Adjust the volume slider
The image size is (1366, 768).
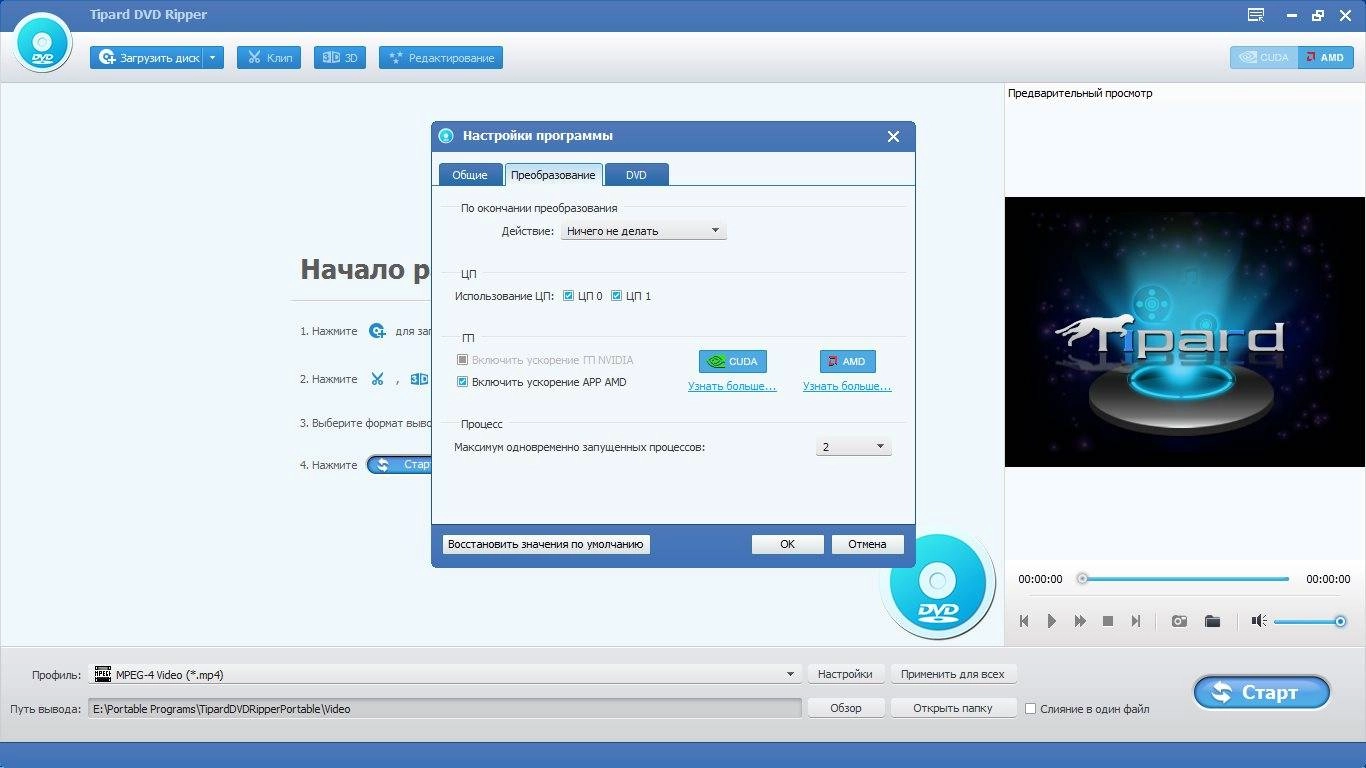1309,622
